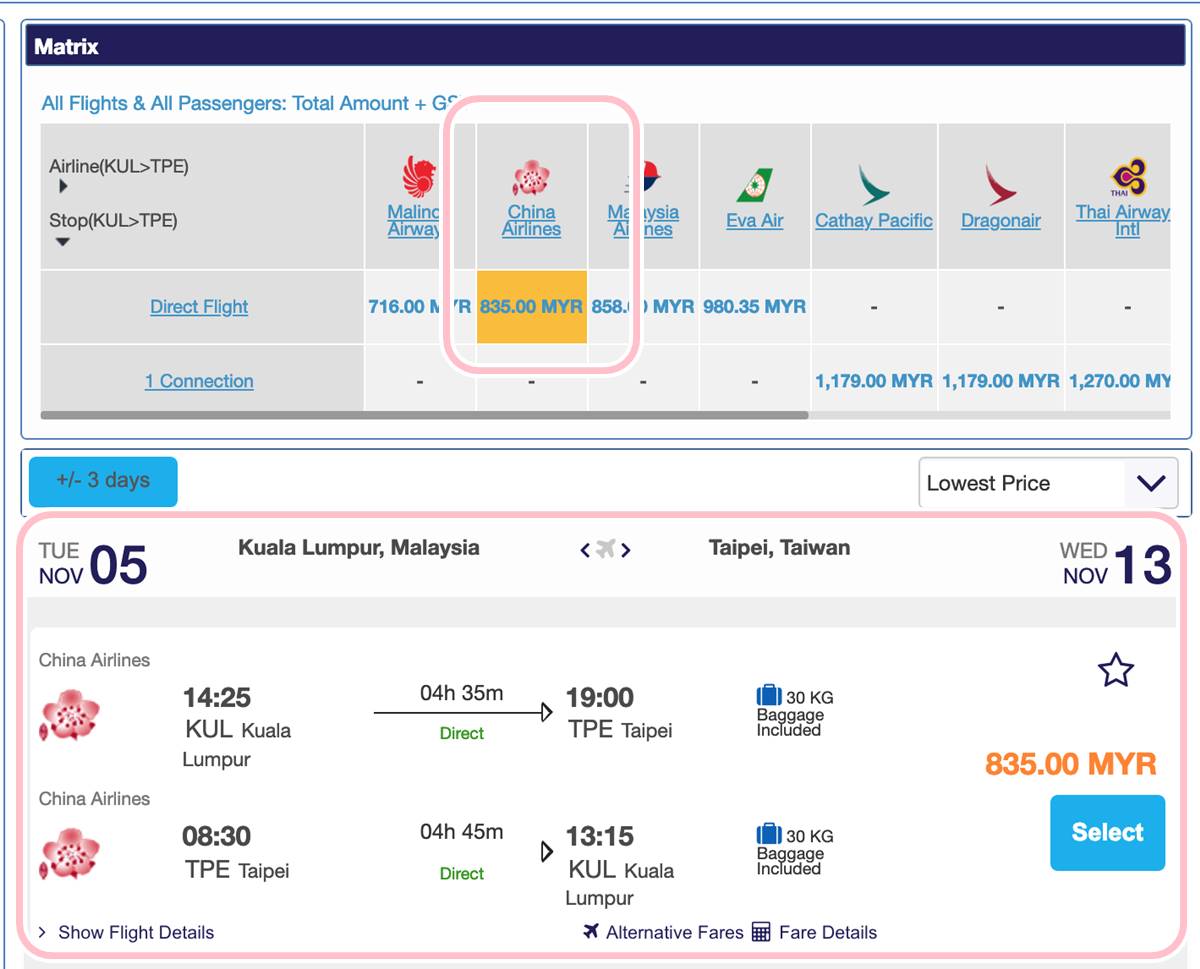Screen dimensions: 1200x969
Task: Pick the highlighted 835.00 MYR matrix cell
Action: coord(532,307)
